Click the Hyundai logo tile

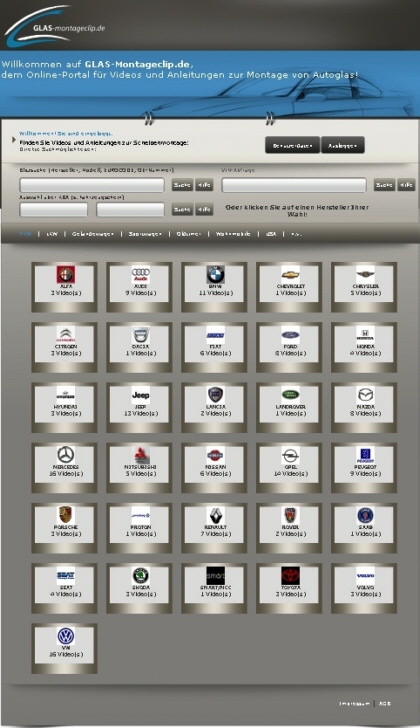click(x=65, y=407)
